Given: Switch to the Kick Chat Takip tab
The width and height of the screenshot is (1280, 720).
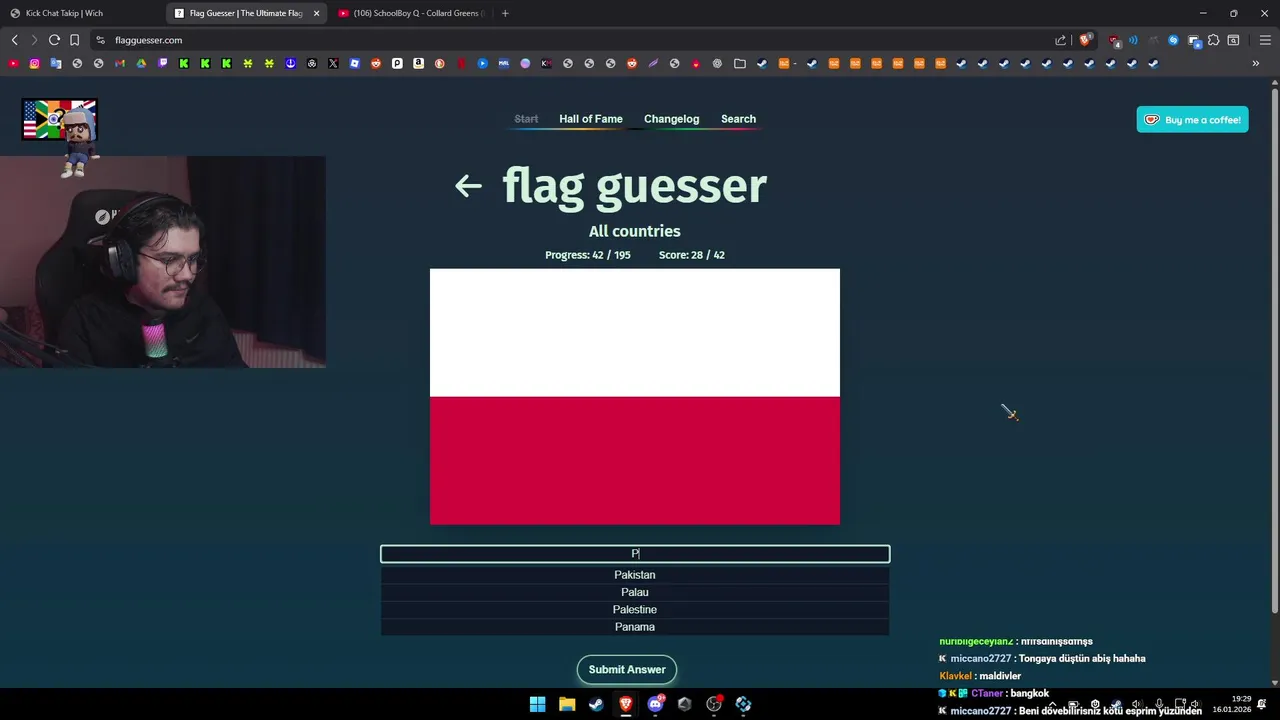Looking at the screenshot, I should (80, 13).
